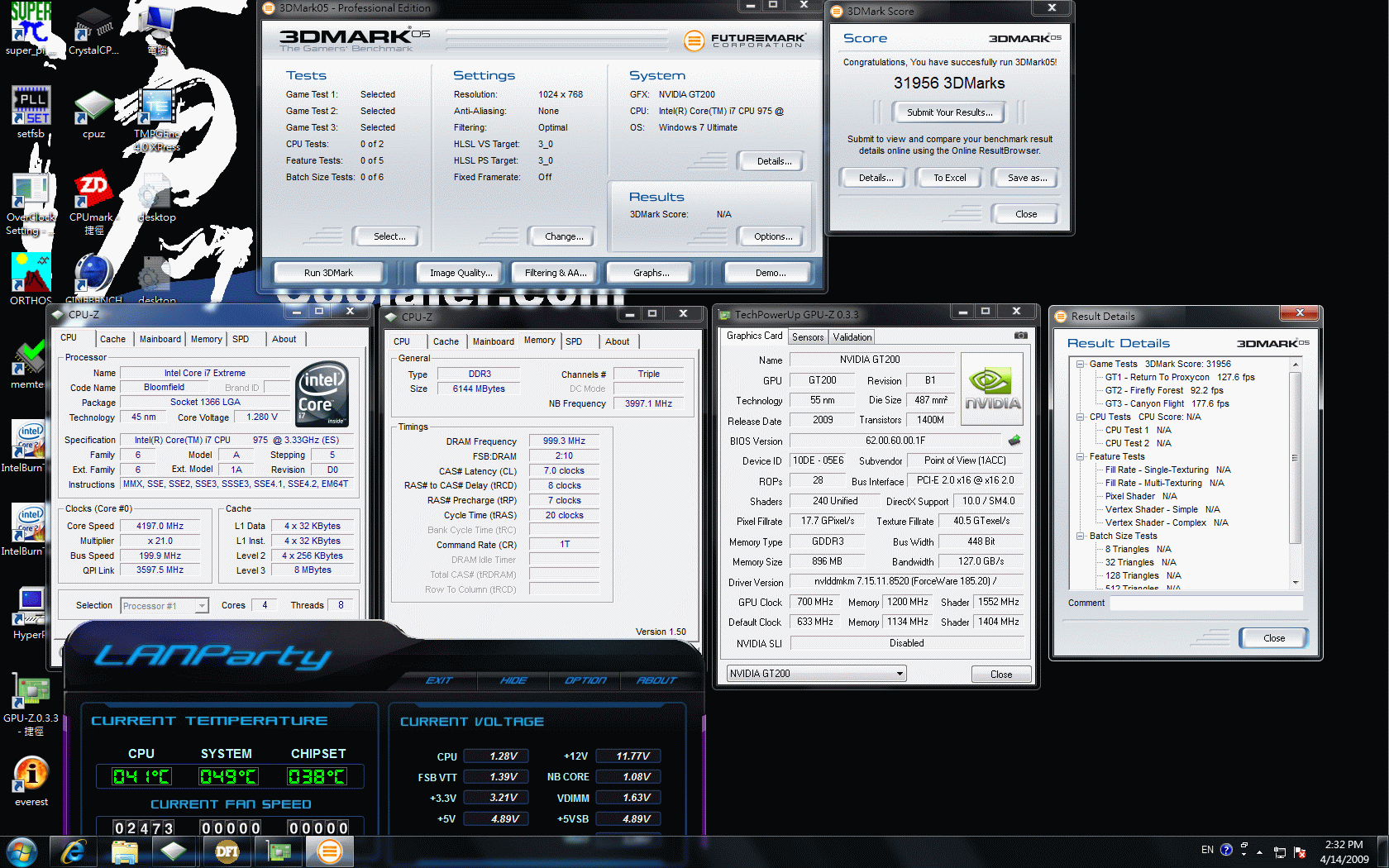Viewport: 1389px width, 868px height.
Task: Launch Internet Explorer from the taskbar
Action: pos(74,851)
